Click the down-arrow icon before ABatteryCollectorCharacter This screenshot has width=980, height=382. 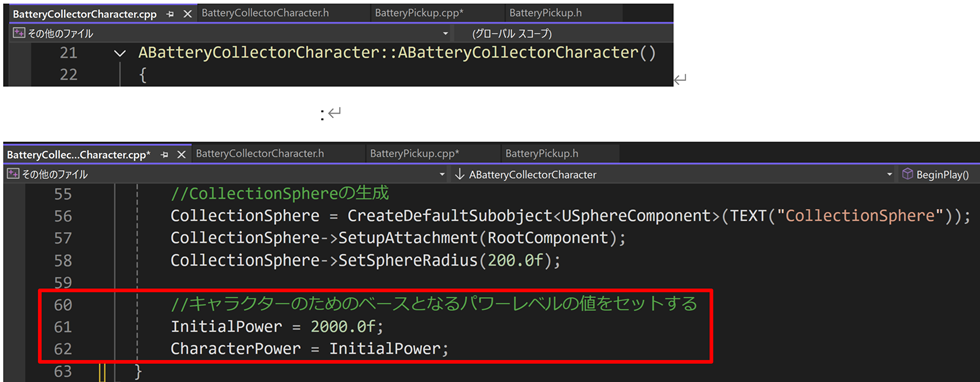pyautogui.click(x=460, y=174)
